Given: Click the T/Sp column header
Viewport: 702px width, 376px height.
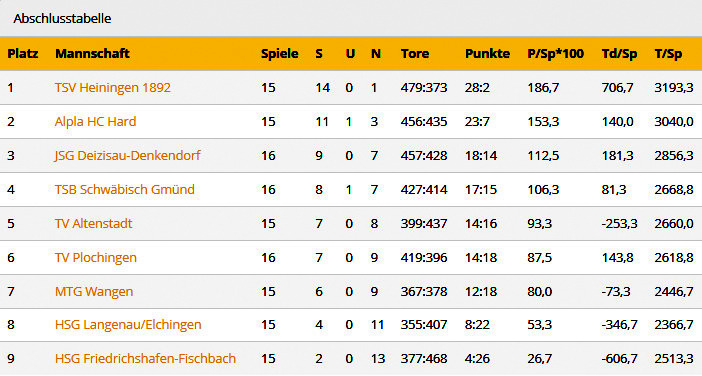Looking at the screenshot, I should (668, 54).
